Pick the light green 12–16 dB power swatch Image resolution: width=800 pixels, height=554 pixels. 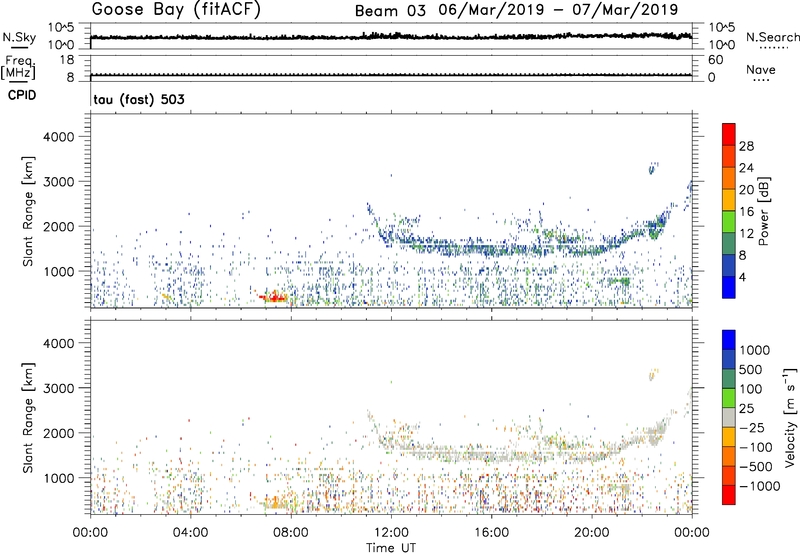tap(729, 222)
